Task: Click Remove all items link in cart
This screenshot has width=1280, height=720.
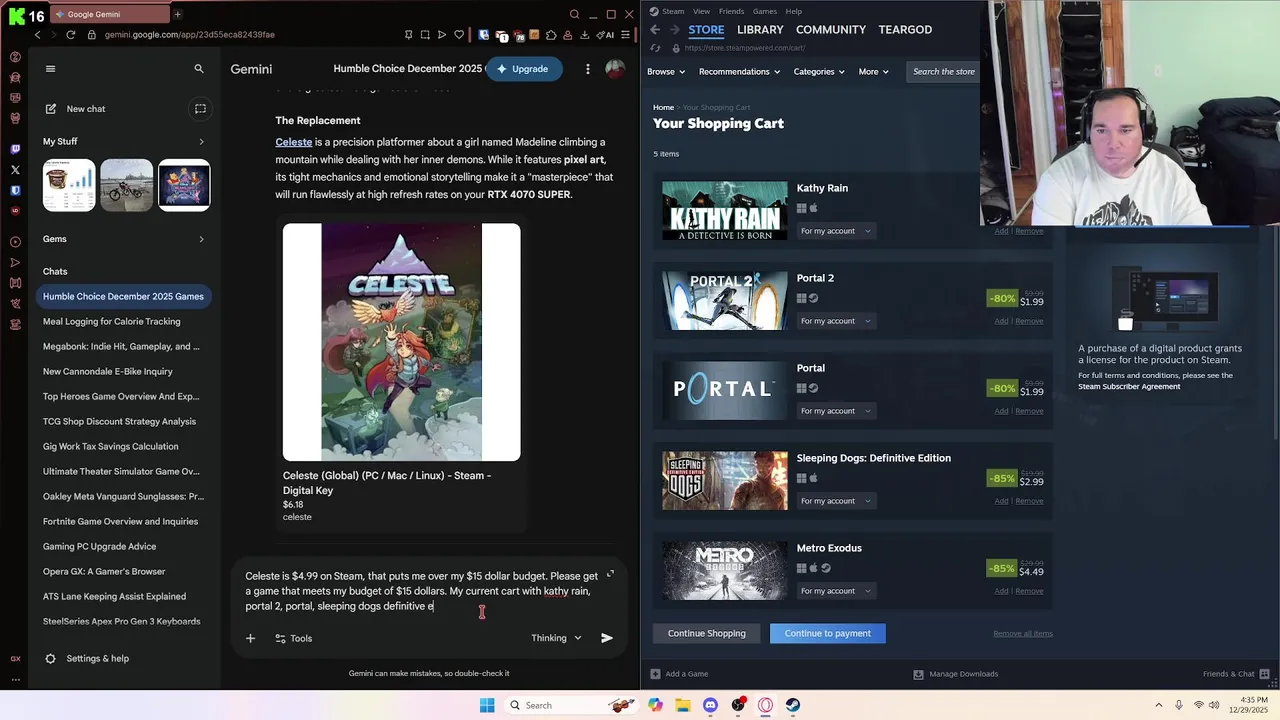Action: point(1022,633)
